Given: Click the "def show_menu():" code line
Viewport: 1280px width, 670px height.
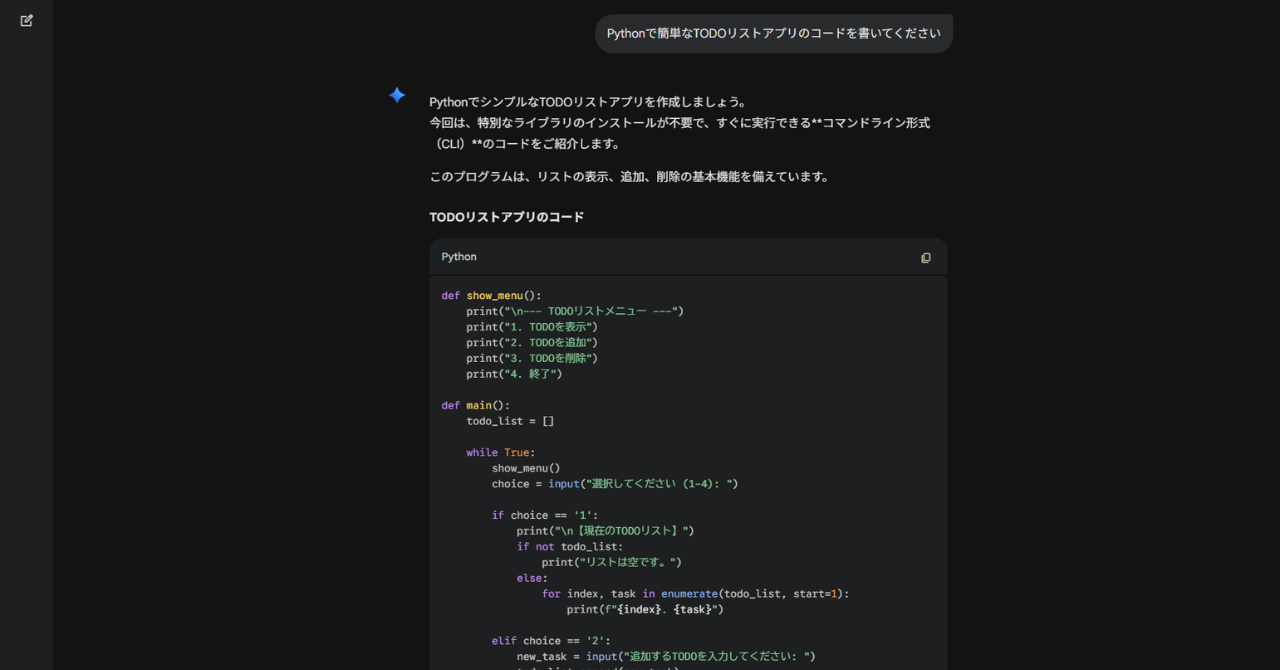Looking at the screenshot, I should point(491,296).
